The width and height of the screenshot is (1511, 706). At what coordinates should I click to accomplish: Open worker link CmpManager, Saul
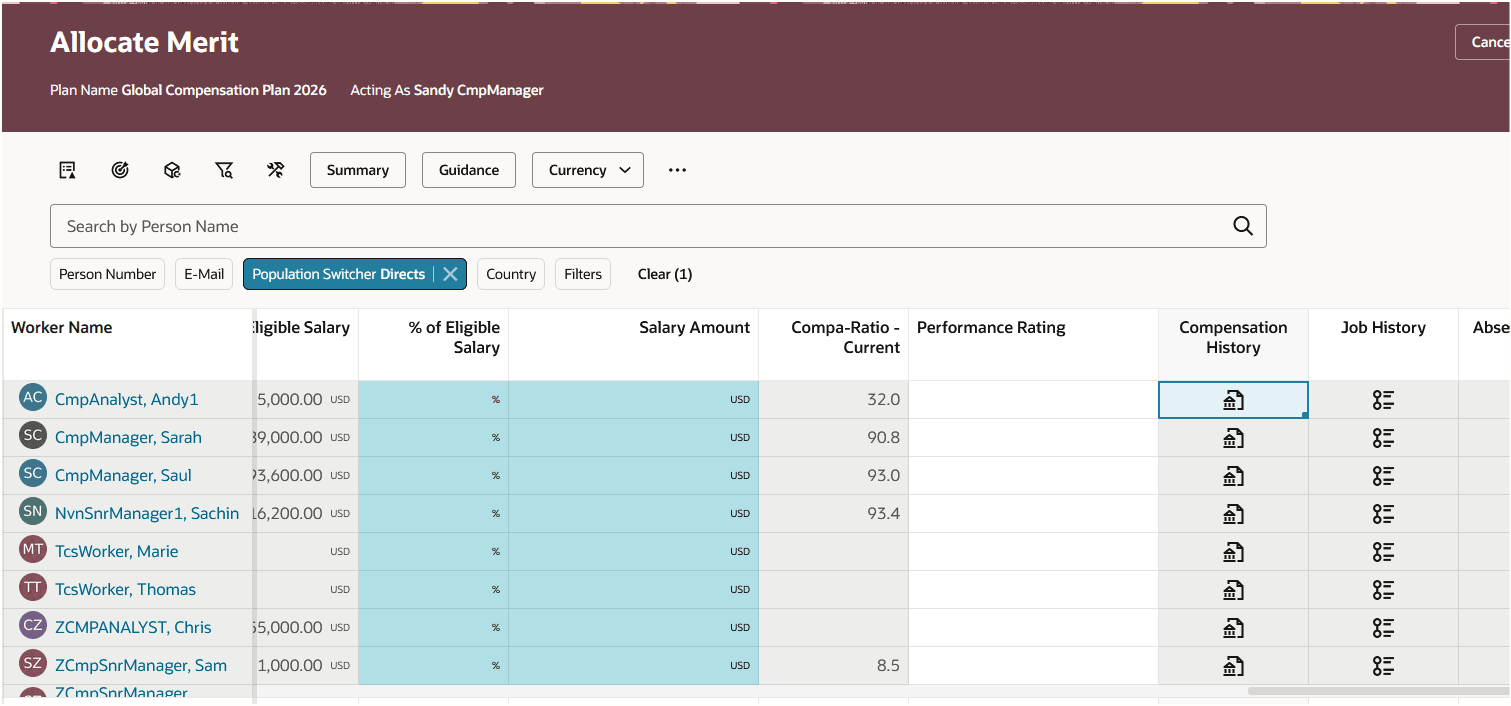123,476
